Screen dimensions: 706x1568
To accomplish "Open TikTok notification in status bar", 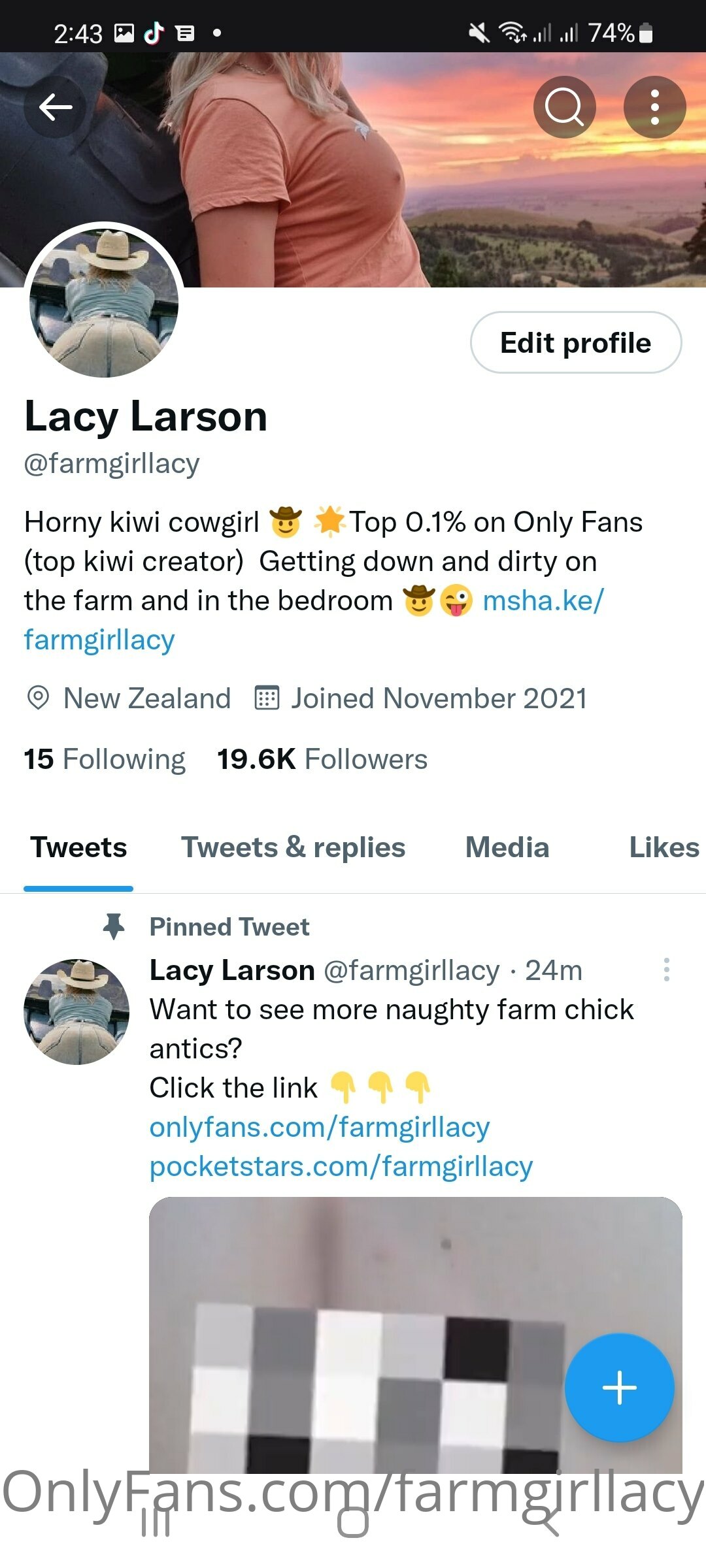I will [154, 33].
